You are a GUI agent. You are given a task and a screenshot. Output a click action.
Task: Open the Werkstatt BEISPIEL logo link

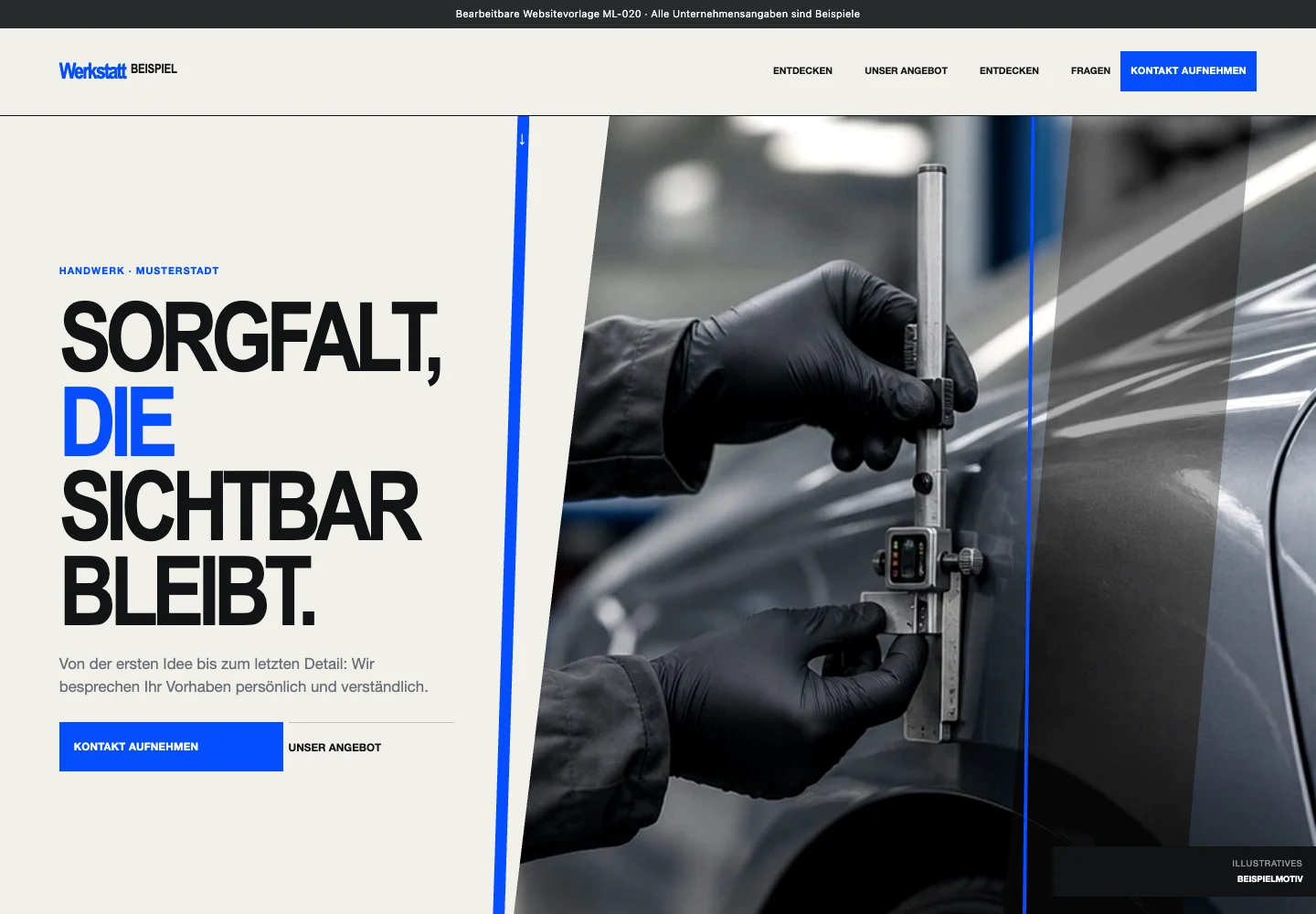[x=118, y=70]
